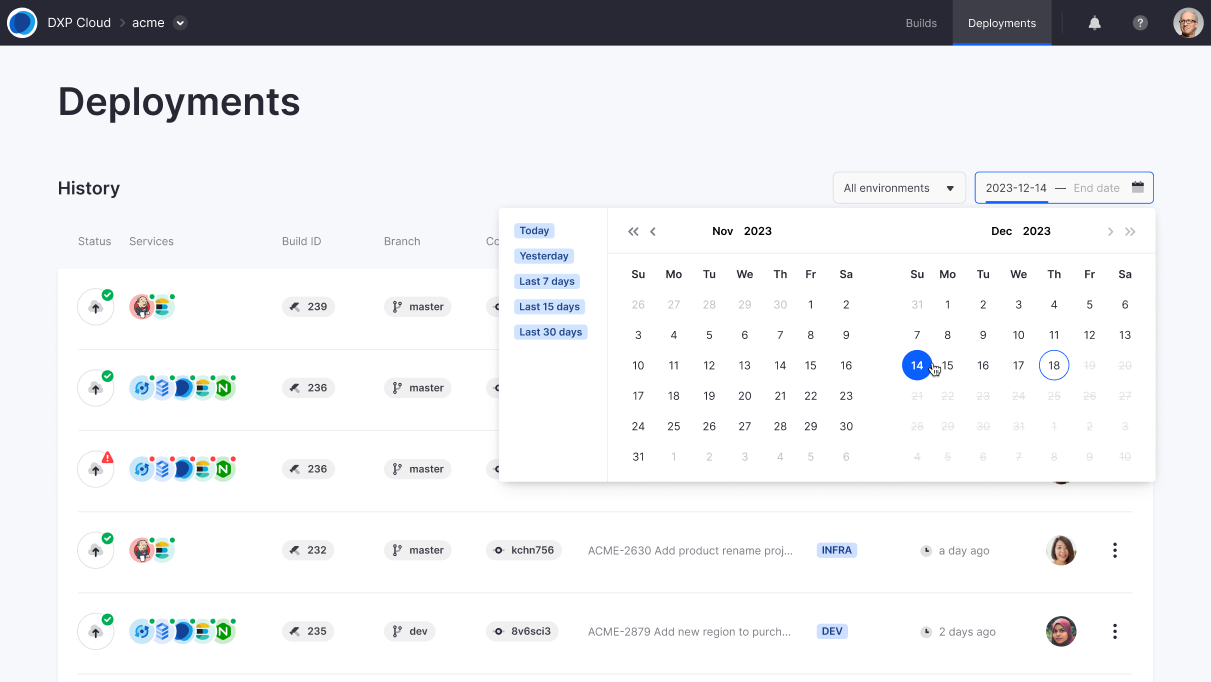Screen dimensions: 1211x682
Task: Click the commit tag 8v6sci3
Action: pyautogui.click(x=522, y=631)
